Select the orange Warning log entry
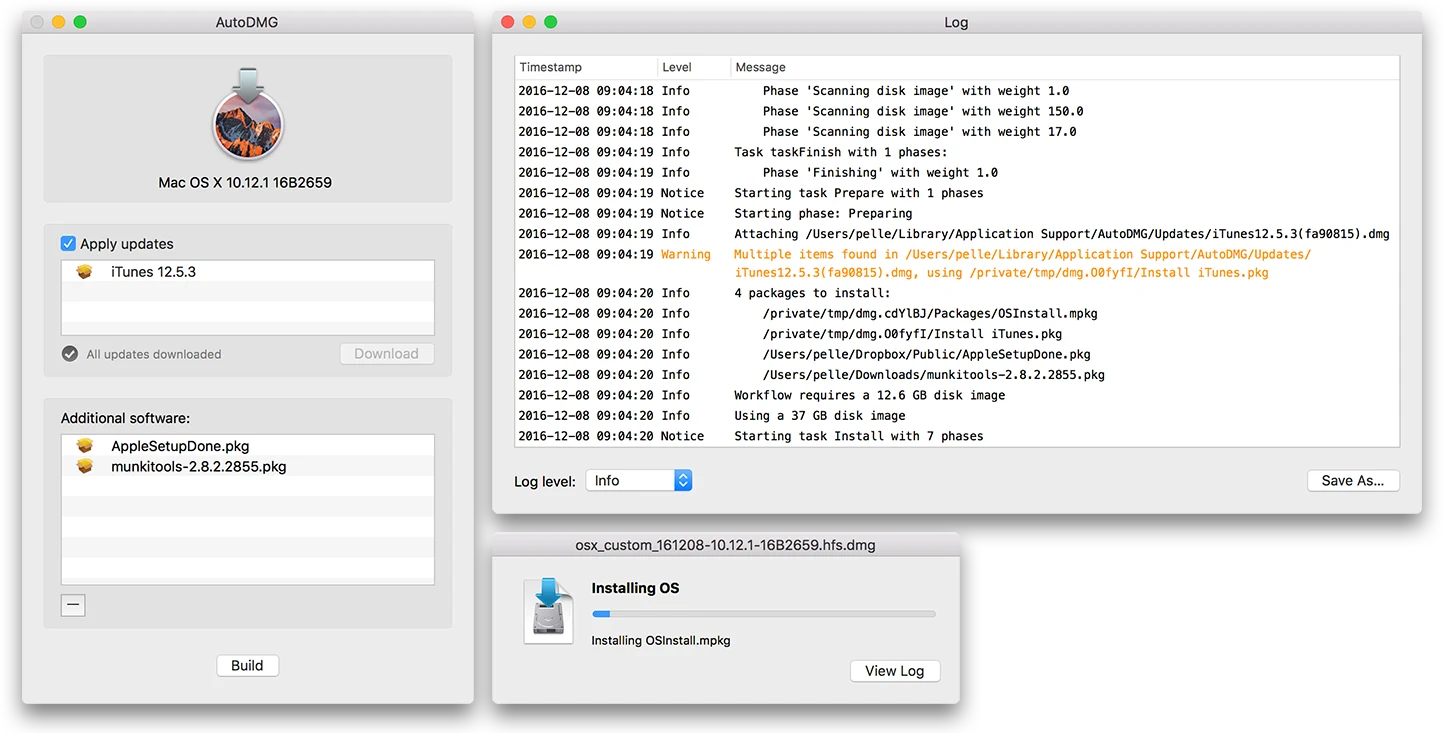 (957, 264)
